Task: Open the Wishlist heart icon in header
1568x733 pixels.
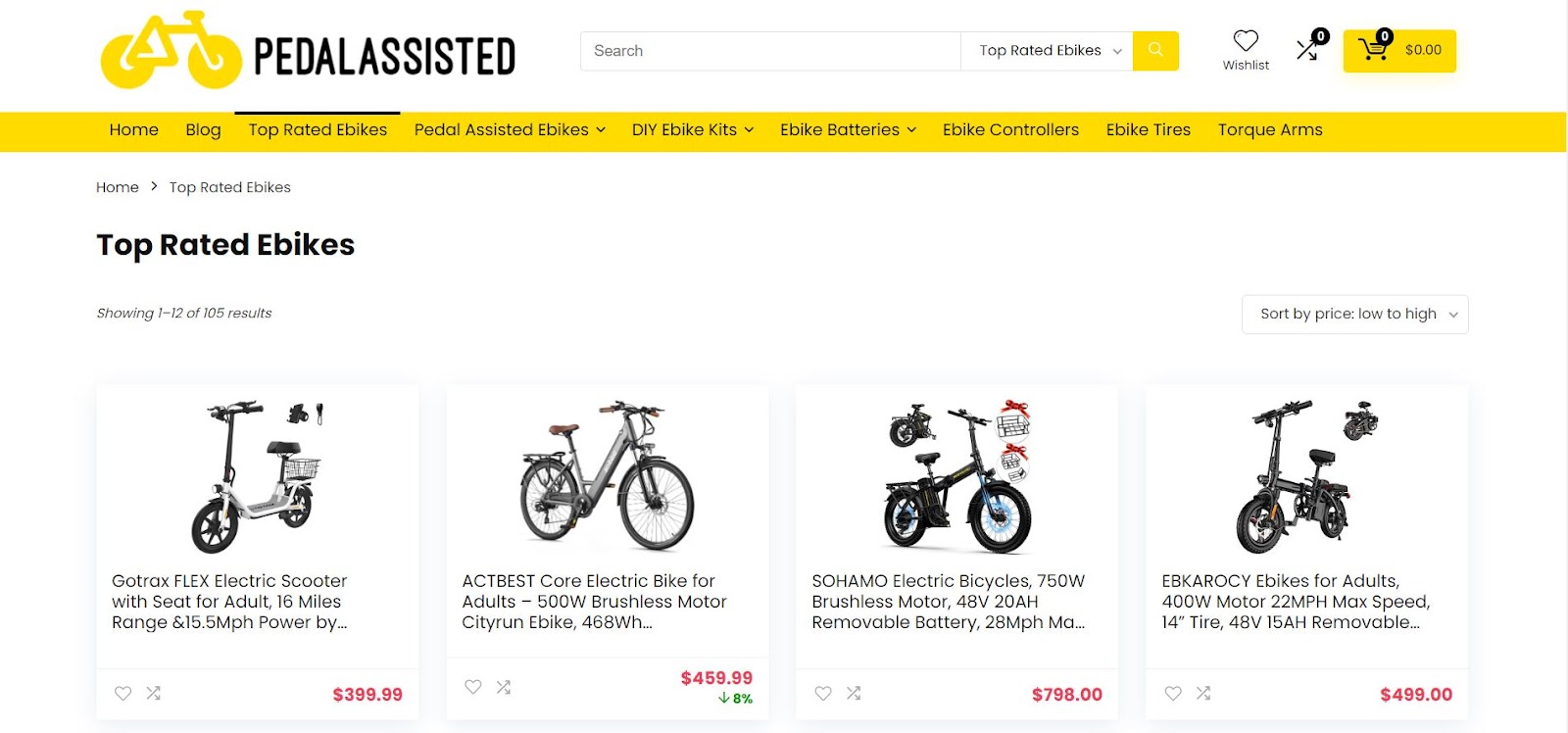Action: pyautogui.click(x=1246, y=41)
